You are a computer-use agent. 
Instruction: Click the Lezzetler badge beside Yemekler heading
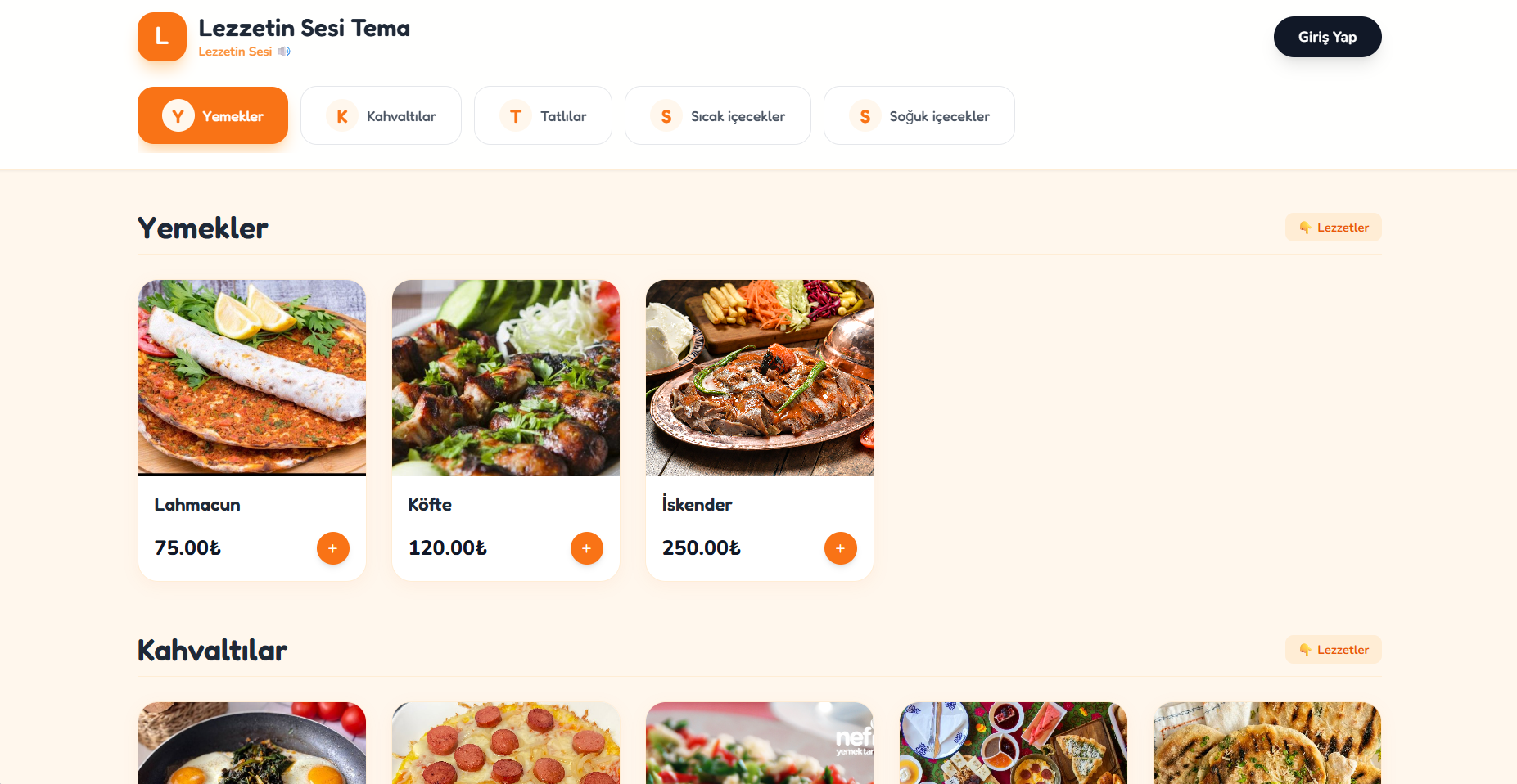point(1333,228)
